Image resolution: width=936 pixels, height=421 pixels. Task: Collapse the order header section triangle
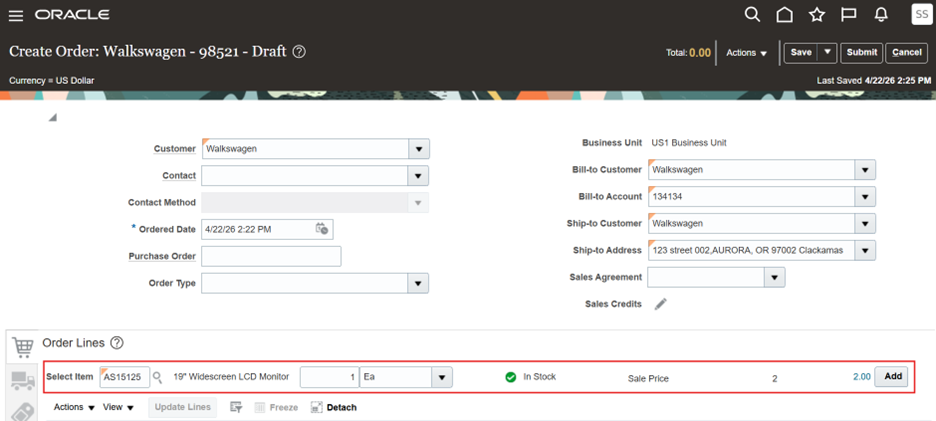click(53, 118)
